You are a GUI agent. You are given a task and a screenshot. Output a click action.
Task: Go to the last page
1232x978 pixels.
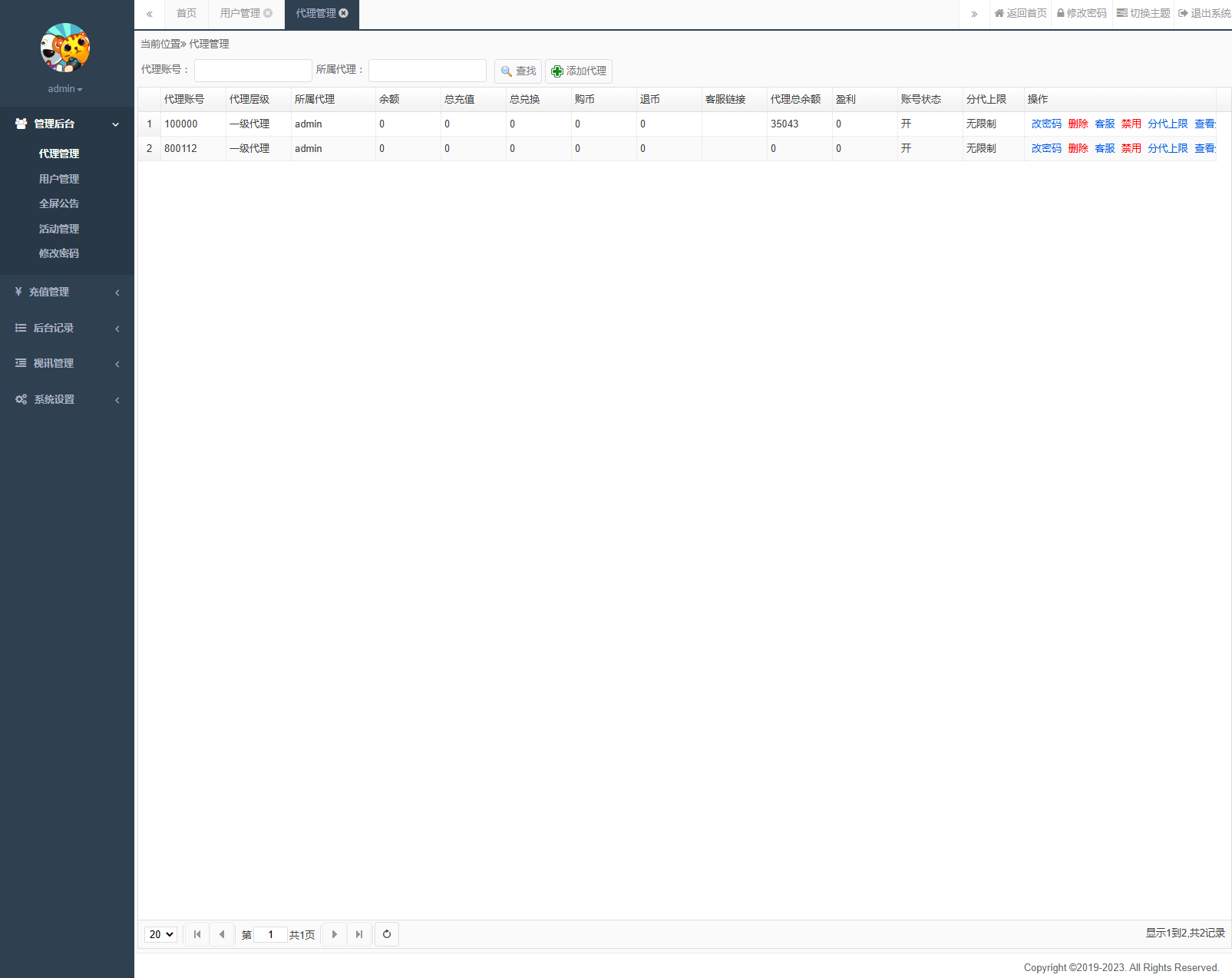[358, 934]
